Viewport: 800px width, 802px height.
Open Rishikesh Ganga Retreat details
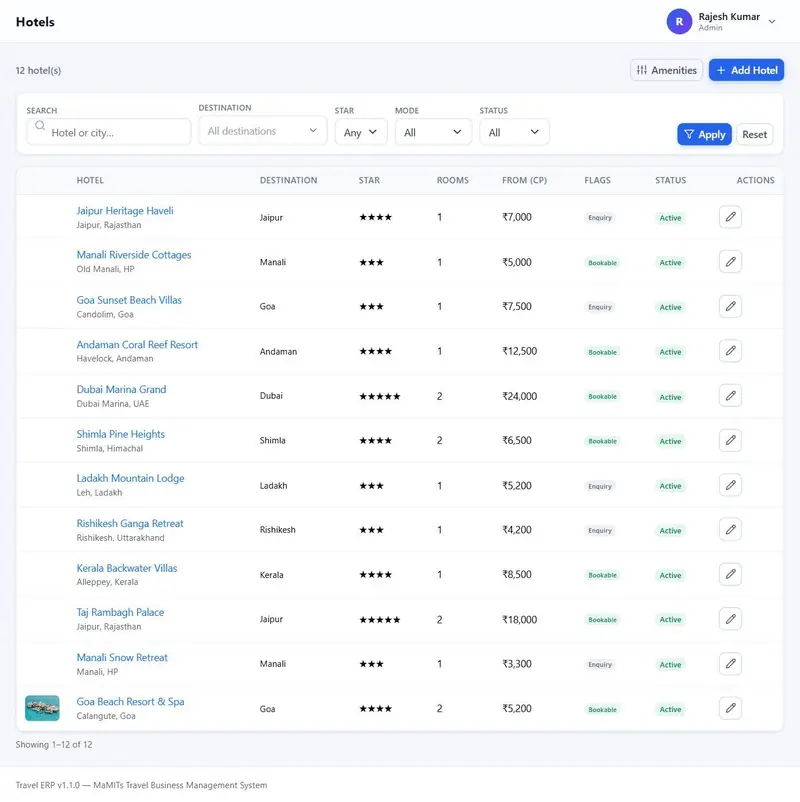click(x=130, y=523)
